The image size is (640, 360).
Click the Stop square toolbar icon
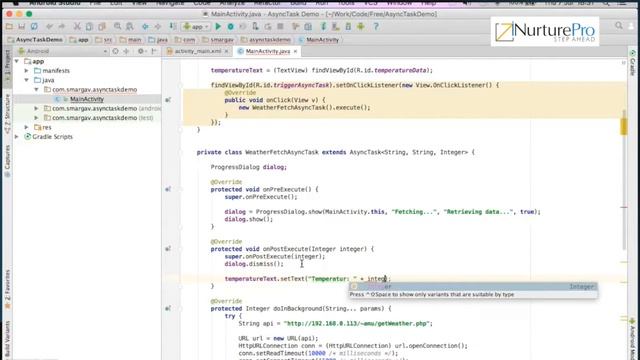(280, 27)
